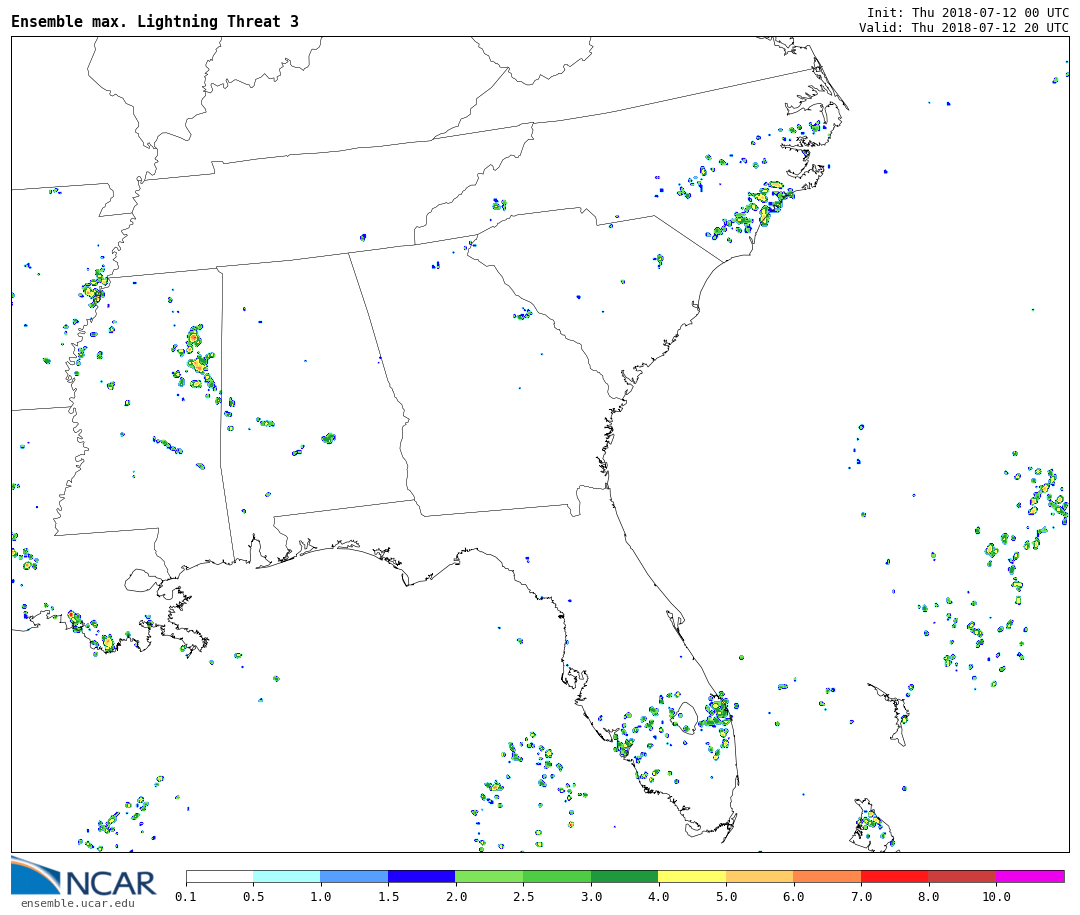
Task: Click the southern tip of Florida peninsula
Action: (700, 828)
